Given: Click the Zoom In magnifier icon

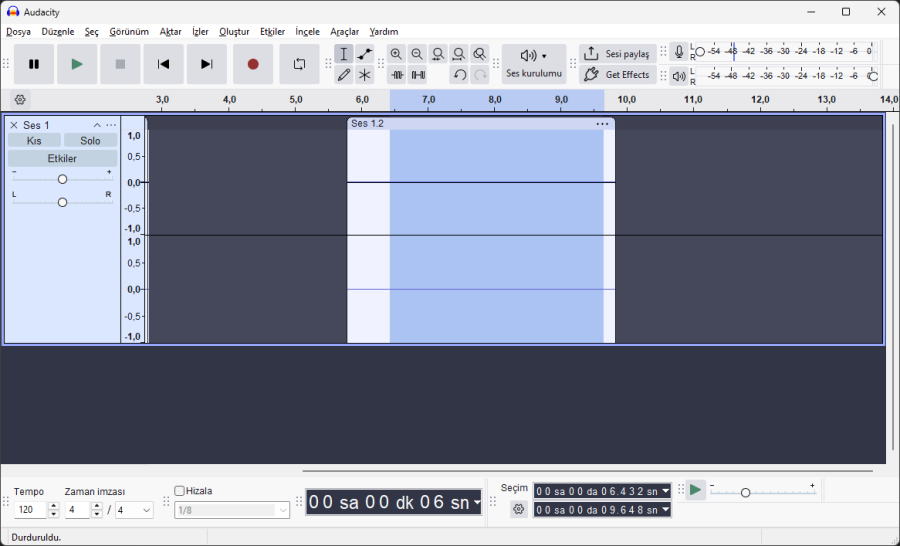Looking at the screenshot, I should click(396, 54).
